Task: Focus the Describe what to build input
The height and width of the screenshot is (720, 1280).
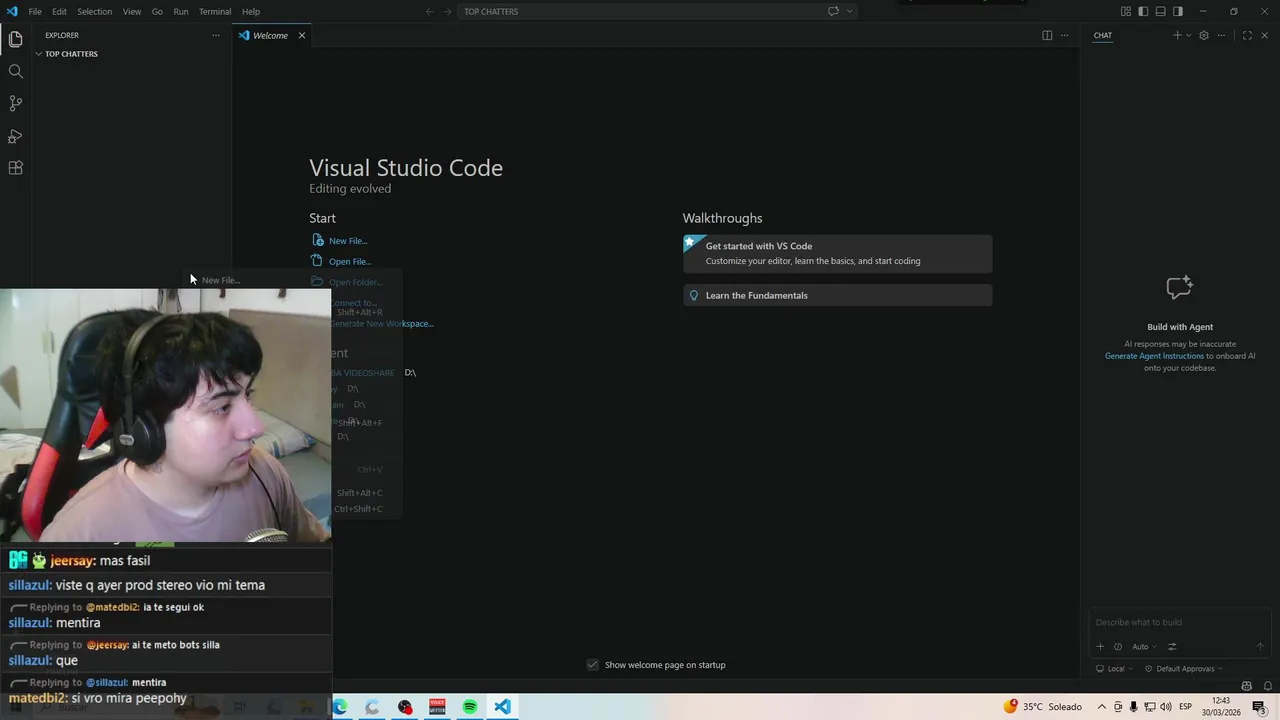Action: click(1180, 622)
